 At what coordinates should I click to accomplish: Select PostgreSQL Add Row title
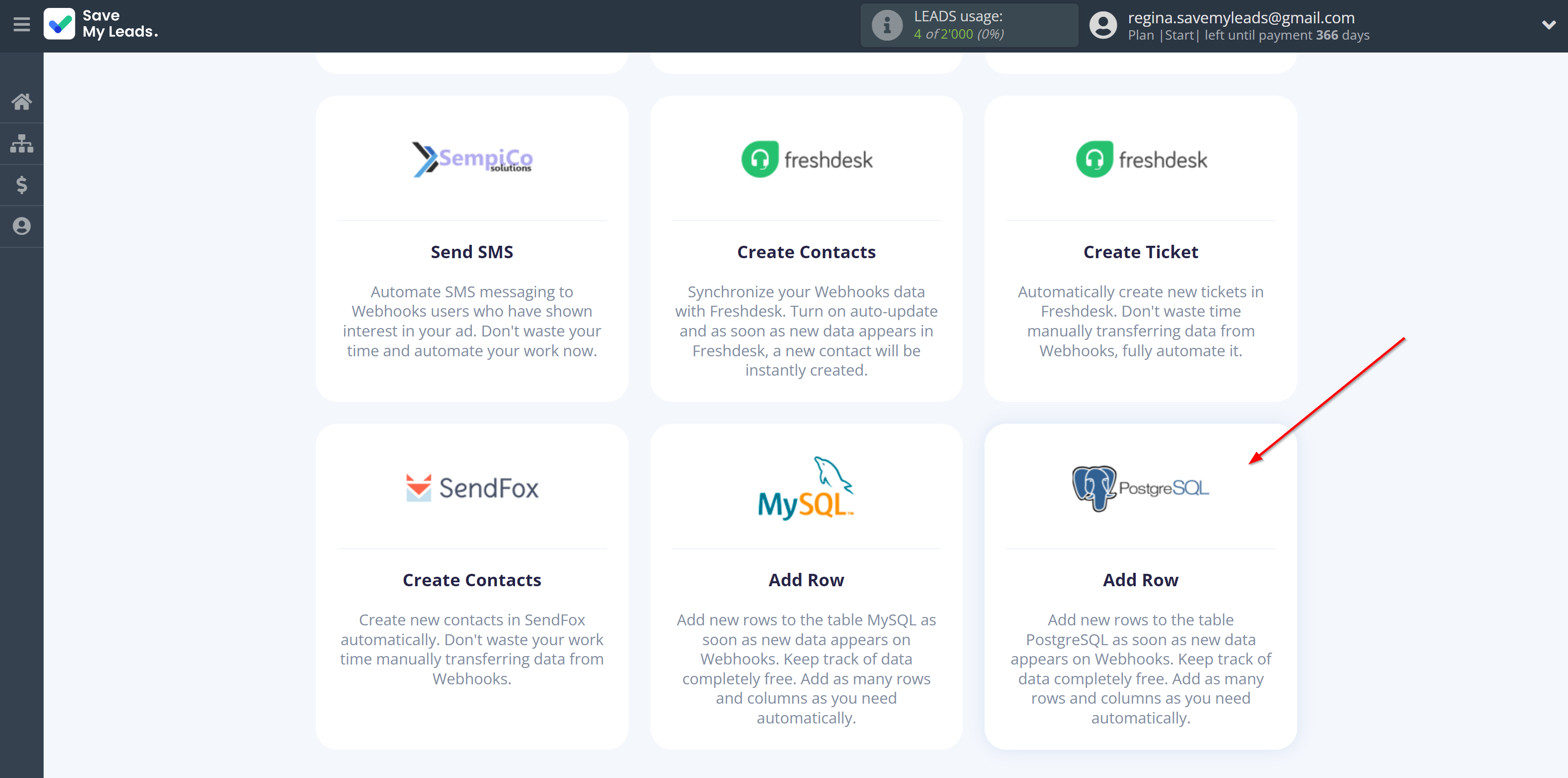tap(1141, 580)
